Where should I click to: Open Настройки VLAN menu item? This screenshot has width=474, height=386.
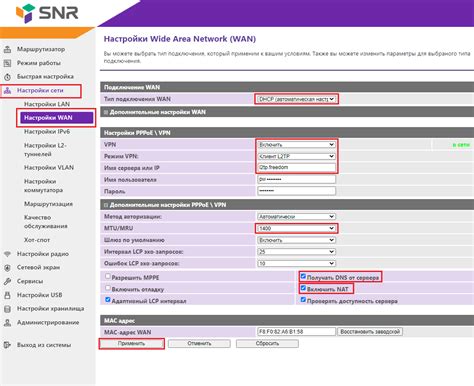49,168
